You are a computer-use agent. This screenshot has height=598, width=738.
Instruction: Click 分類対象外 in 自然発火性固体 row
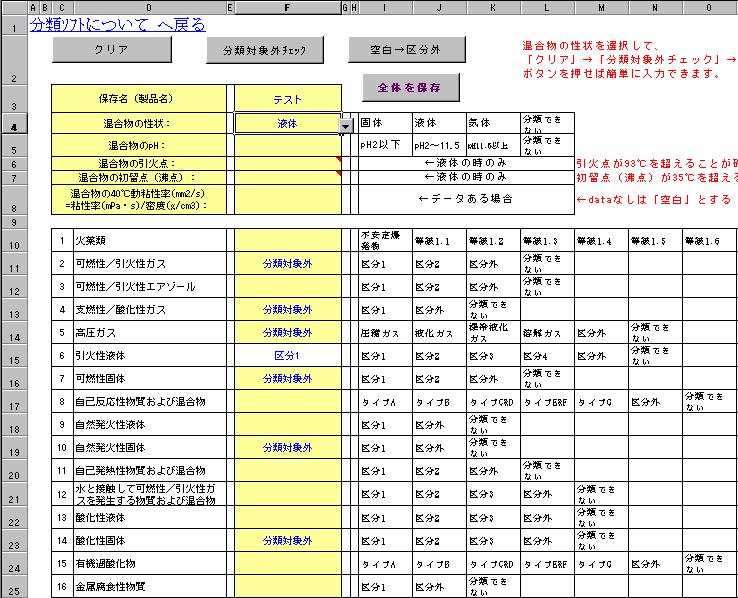tap(288, 448)
